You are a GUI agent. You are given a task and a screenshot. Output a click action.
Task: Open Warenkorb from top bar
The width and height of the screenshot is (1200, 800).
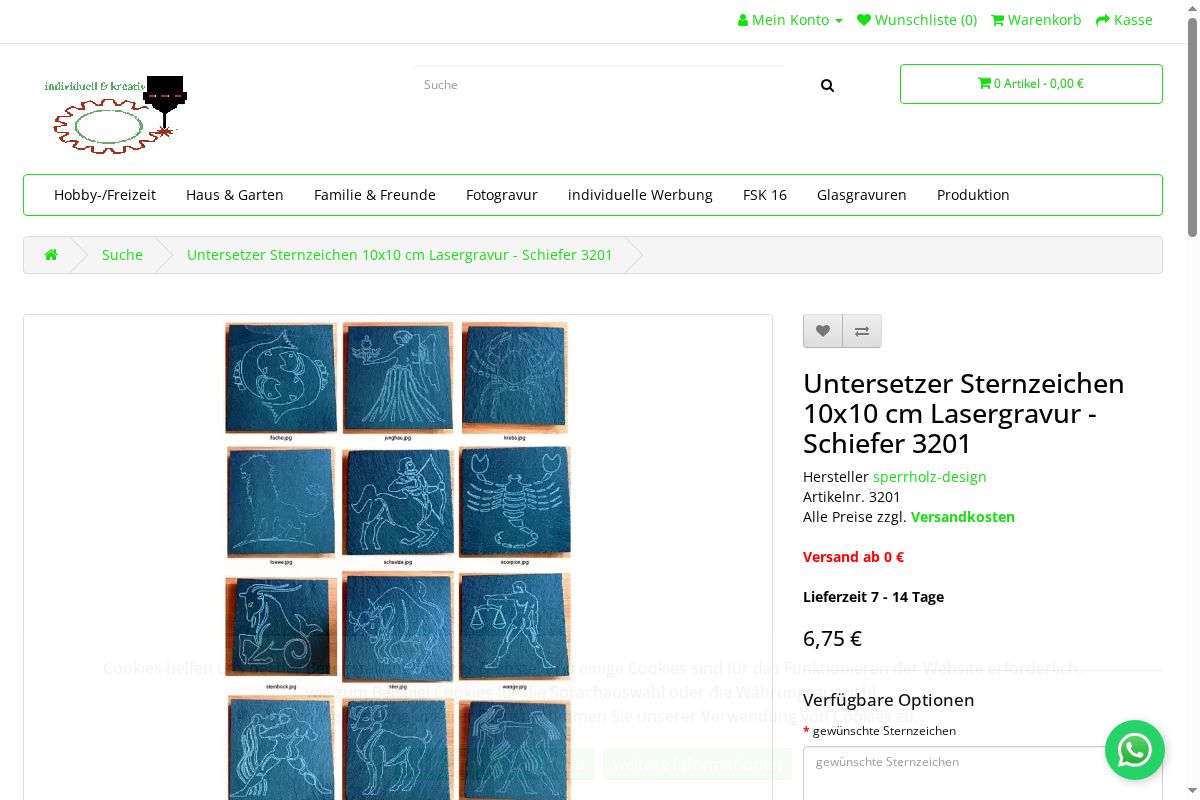pos(1036,20)
